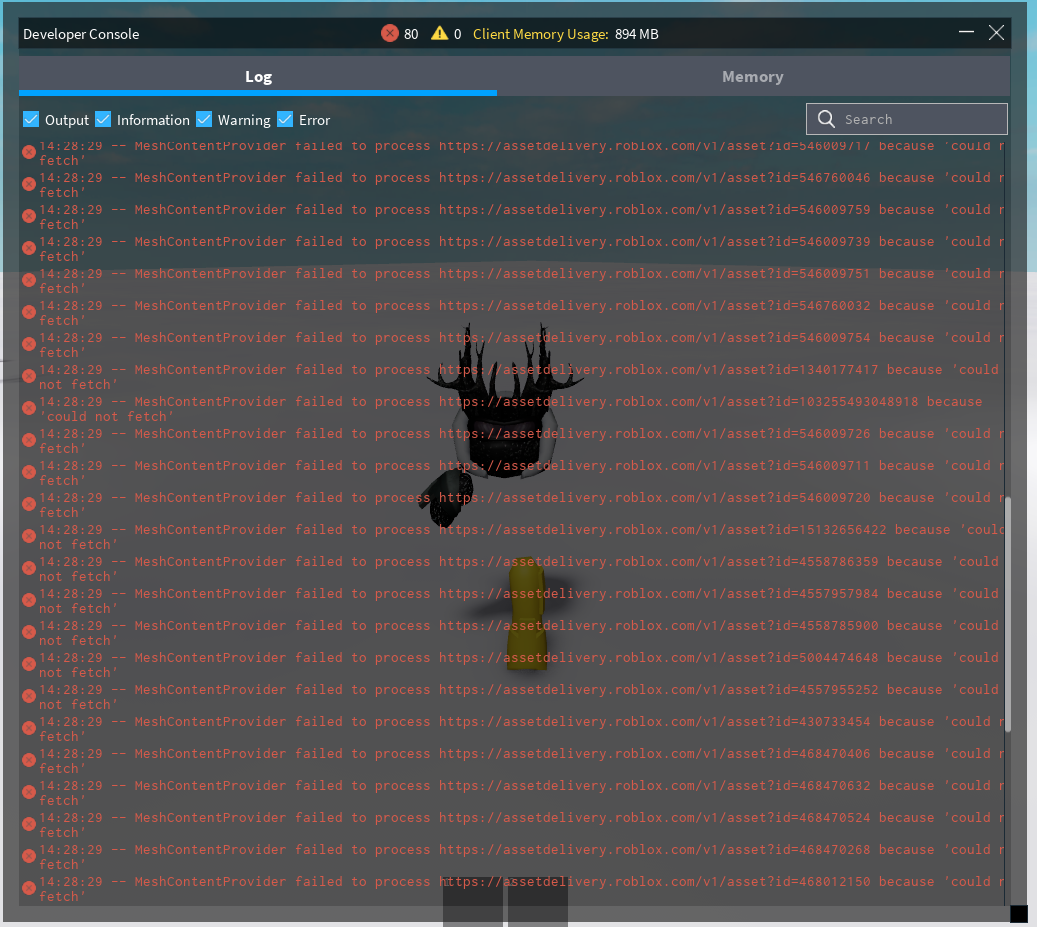Uncheck the Warning filter
1037x927 pixels.
click(204, 119)
